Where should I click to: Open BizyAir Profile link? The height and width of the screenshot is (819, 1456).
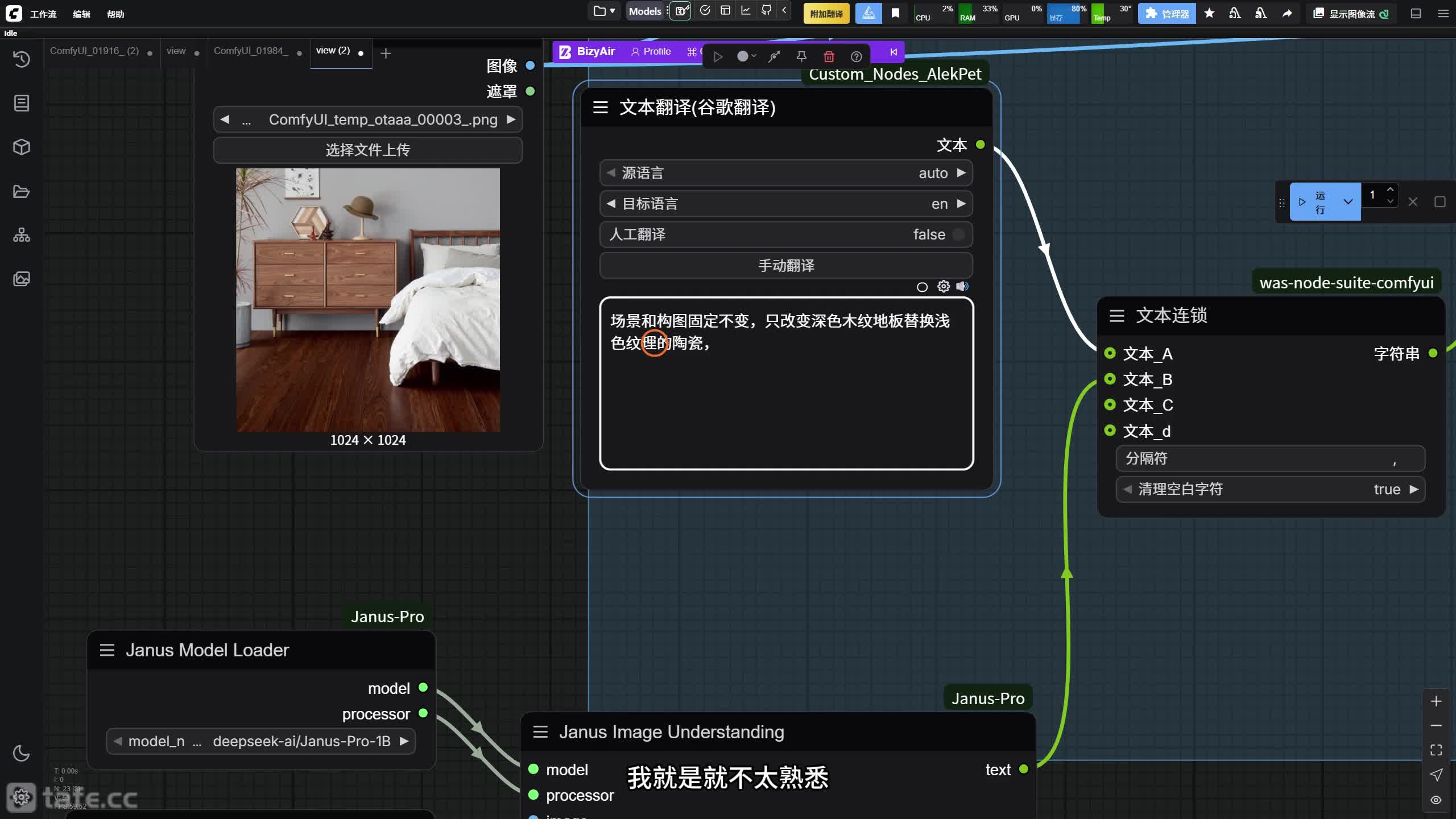[651, 52]
